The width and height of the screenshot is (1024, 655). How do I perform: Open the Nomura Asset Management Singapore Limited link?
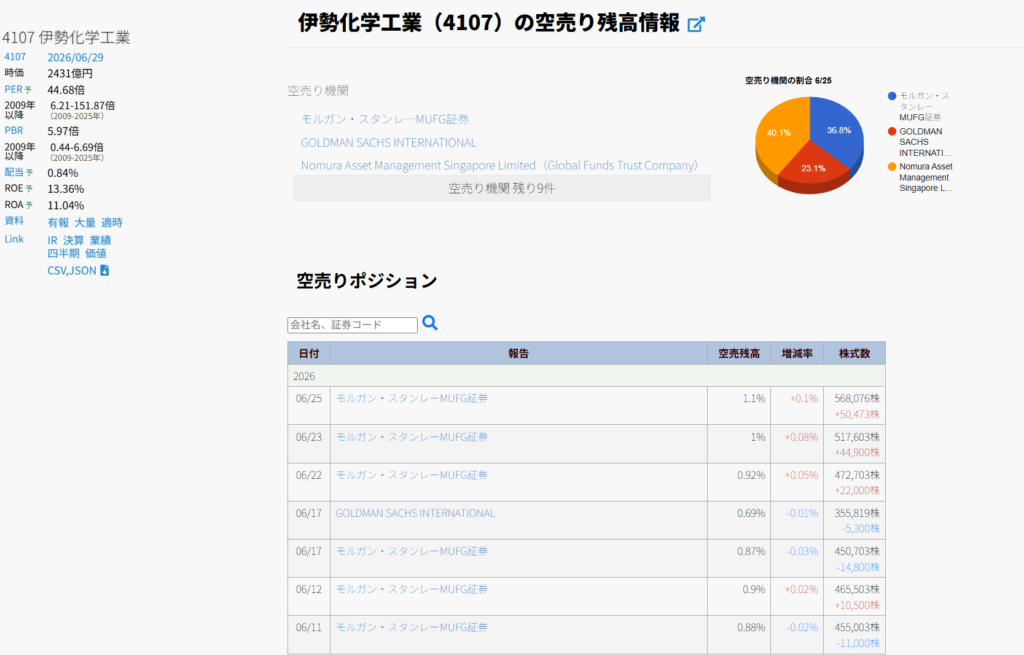point(499,165)
